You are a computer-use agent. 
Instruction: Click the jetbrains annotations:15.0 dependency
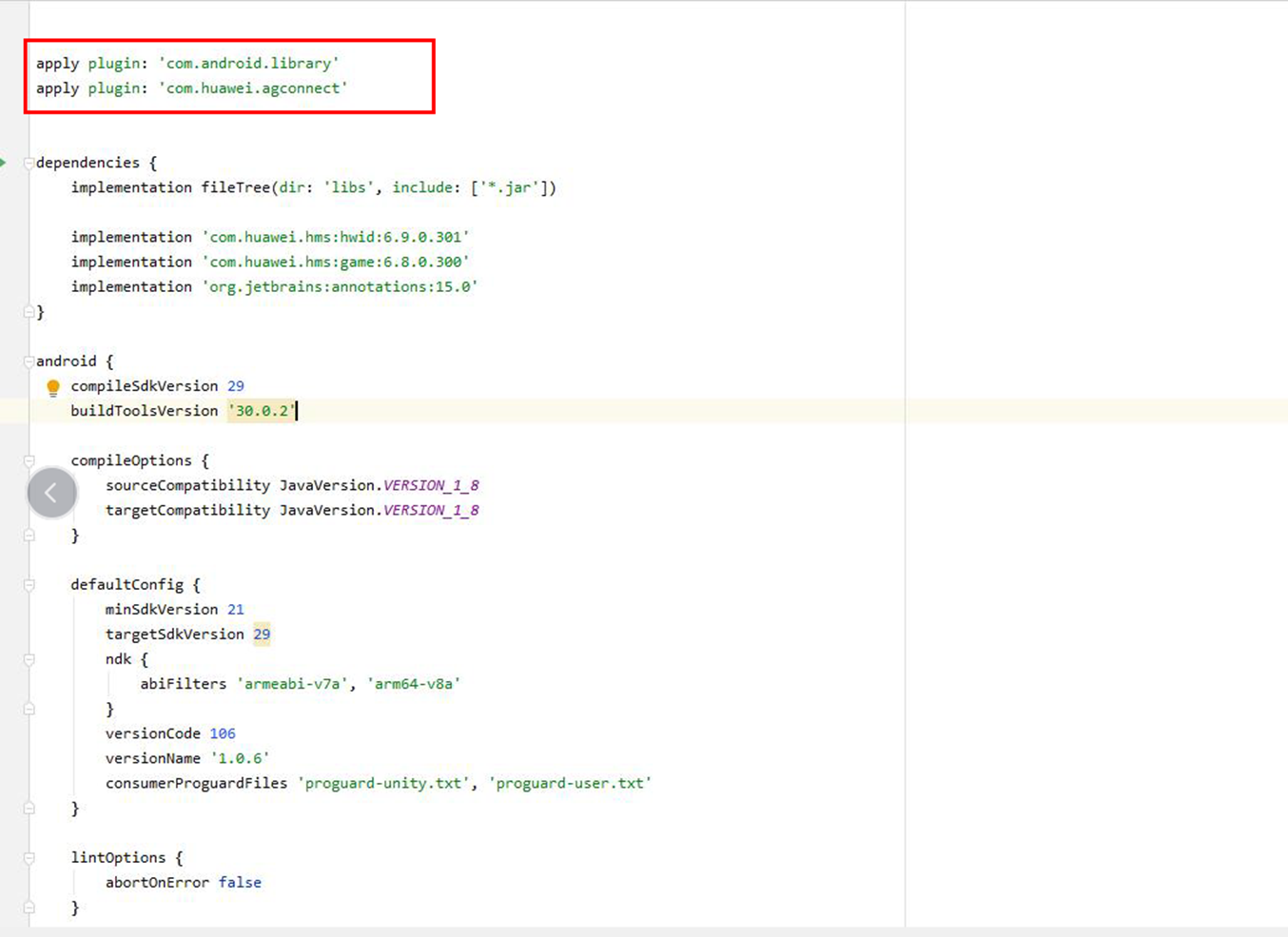tap(340, 286)
